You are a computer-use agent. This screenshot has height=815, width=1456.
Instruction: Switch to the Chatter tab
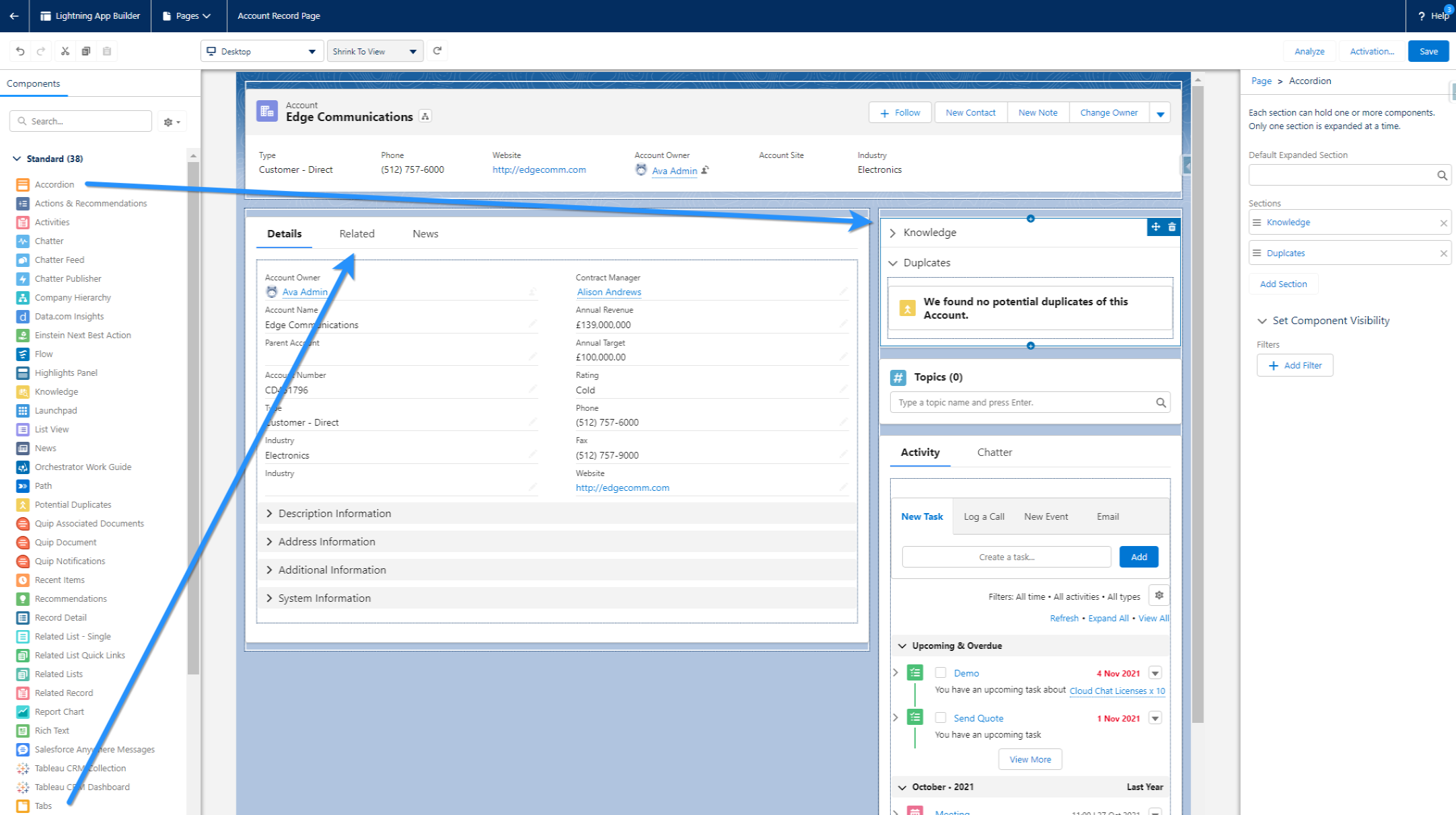tap(994, 452)
